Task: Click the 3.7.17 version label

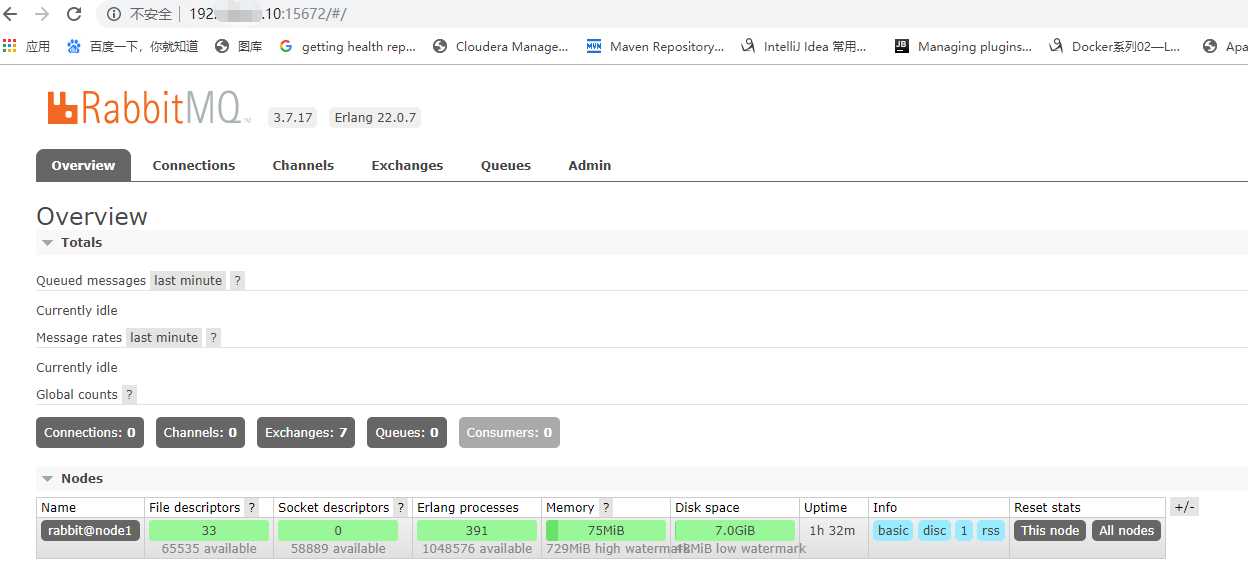Action: point(293,118)
